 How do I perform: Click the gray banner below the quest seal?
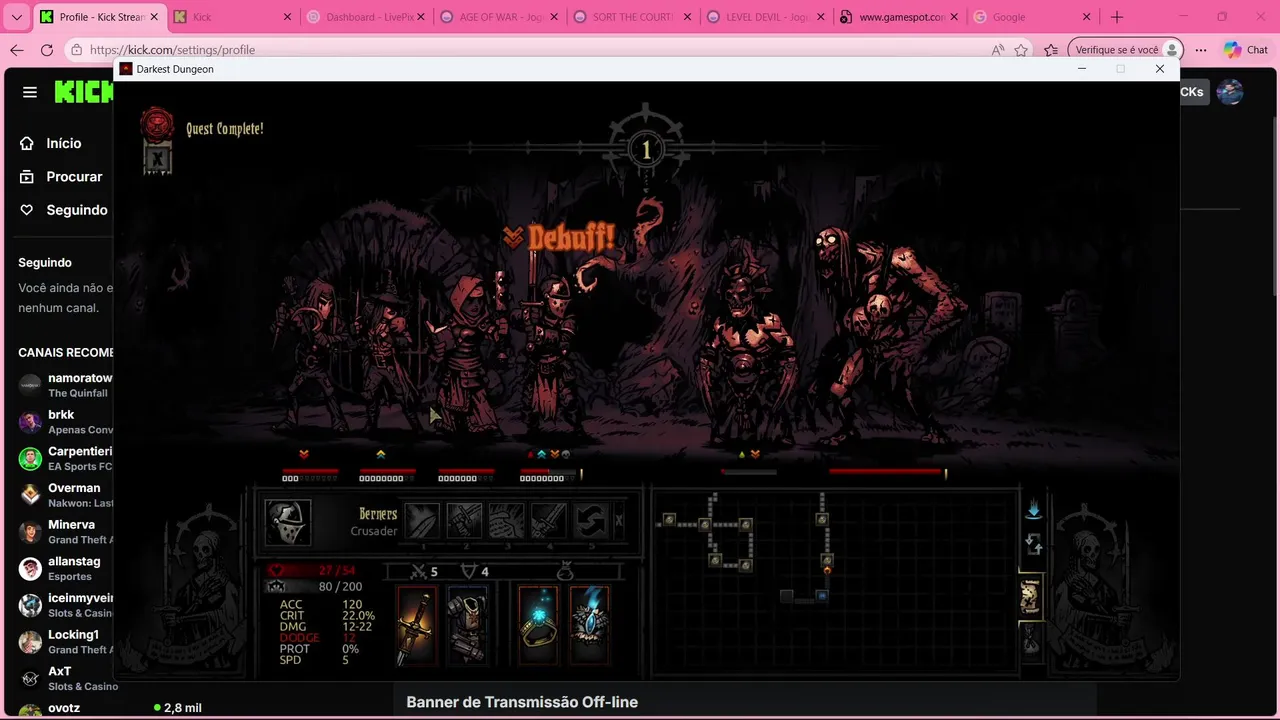pyautogui.click(x=157, y=158)
